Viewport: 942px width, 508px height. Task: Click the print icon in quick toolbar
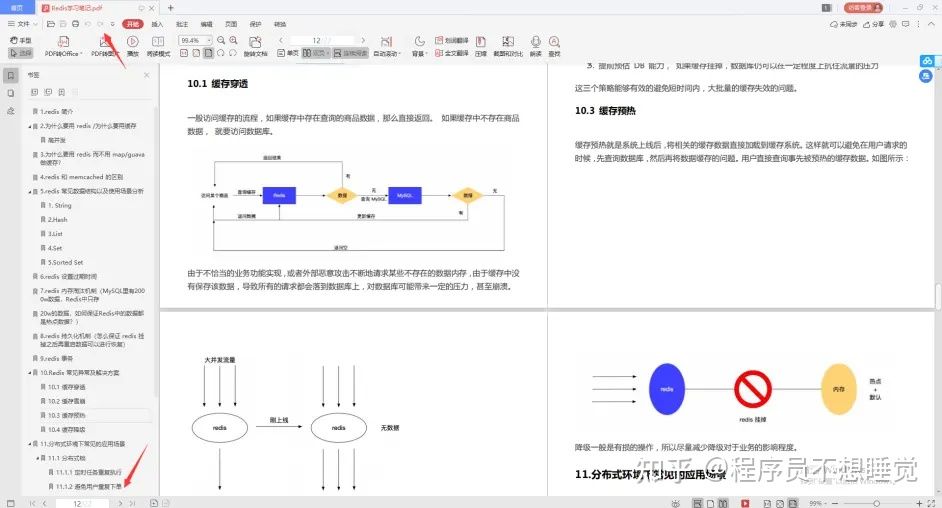(75, 24)
